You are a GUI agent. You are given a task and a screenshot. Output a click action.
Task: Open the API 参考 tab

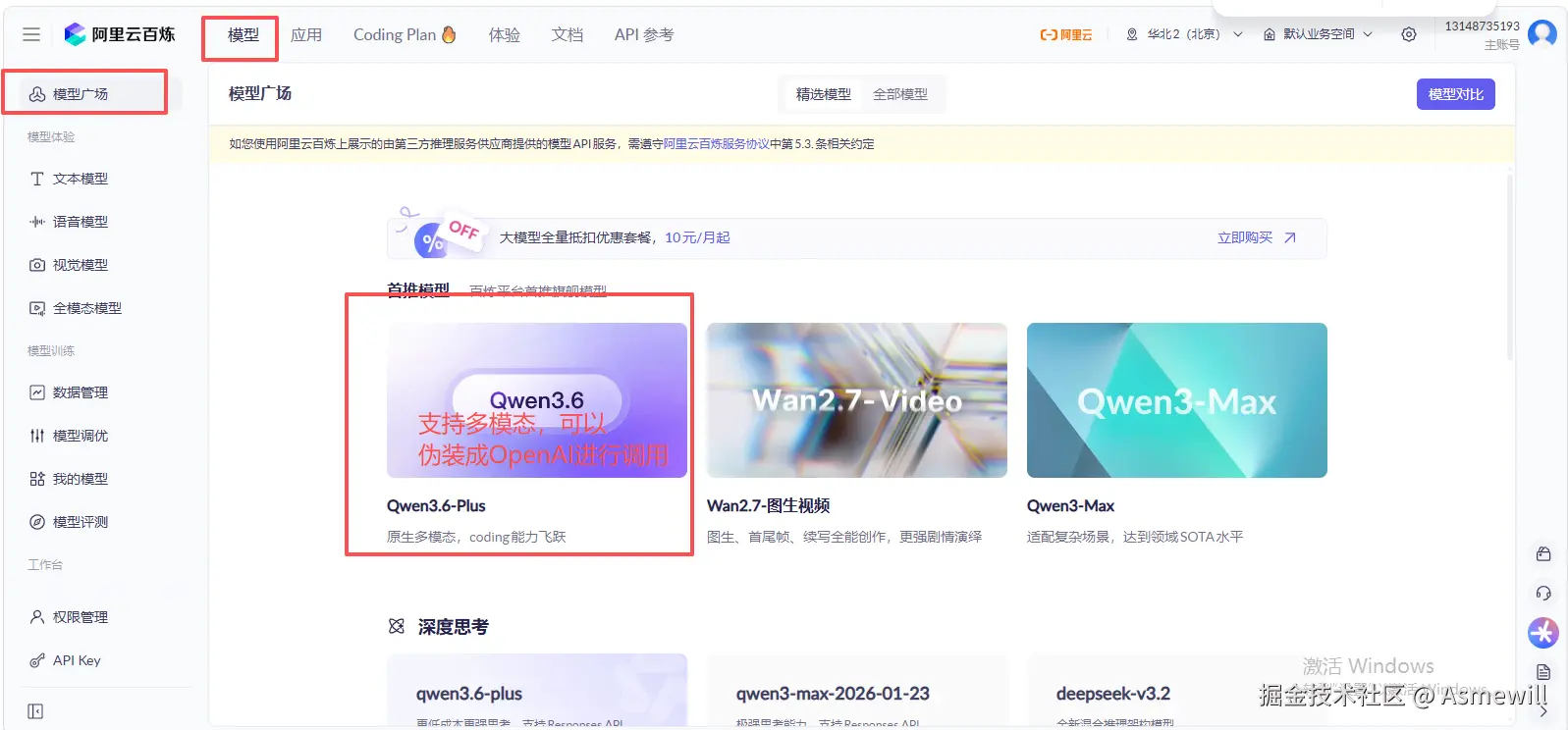(x=644, y=35)
